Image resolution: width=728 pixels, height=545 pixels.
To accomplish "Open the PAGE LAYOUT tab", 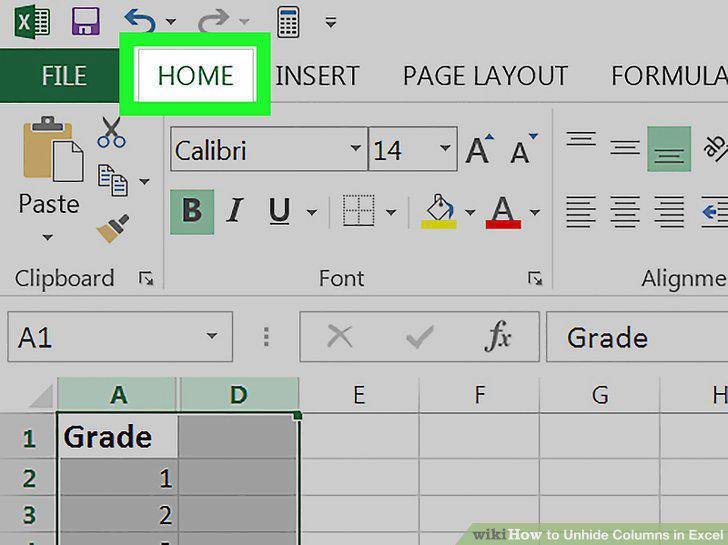I will [x=485, y=76].
